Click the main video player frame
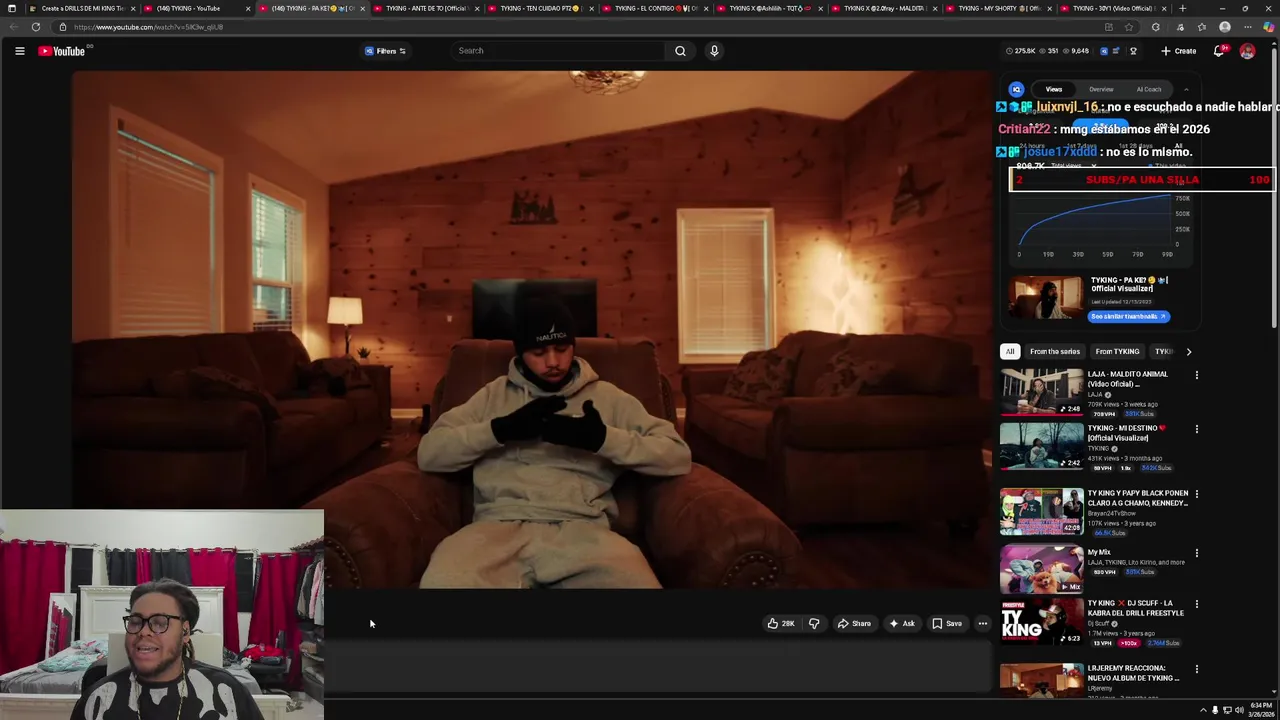 [530, 330]
